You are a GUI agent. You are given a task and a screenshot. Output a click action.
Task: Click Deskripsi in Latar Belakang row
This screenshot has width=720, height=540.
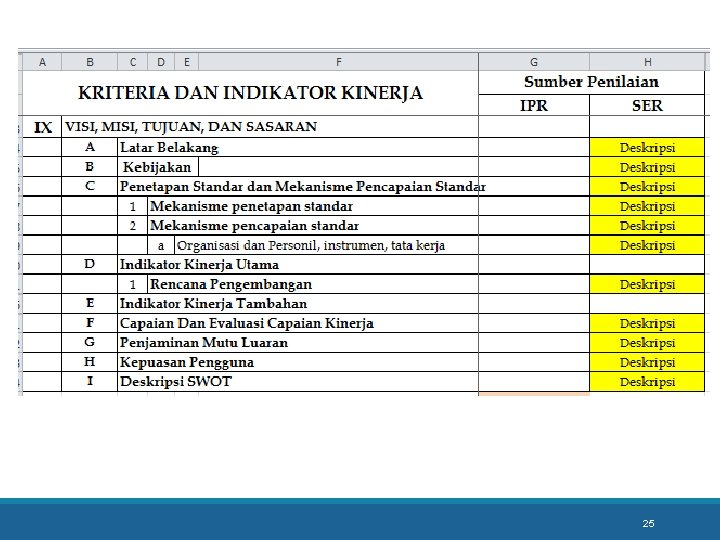(x=647, y=147)
